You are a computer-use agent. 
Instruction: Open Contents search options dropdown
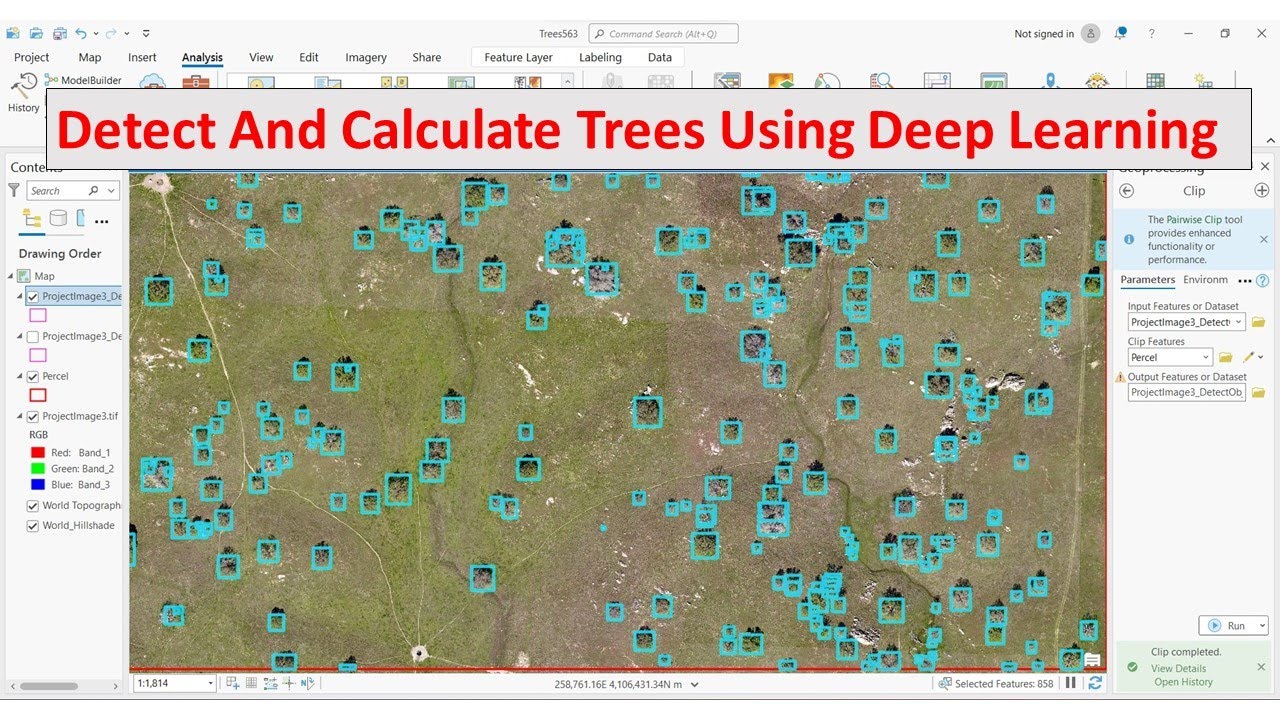(110, 190)
